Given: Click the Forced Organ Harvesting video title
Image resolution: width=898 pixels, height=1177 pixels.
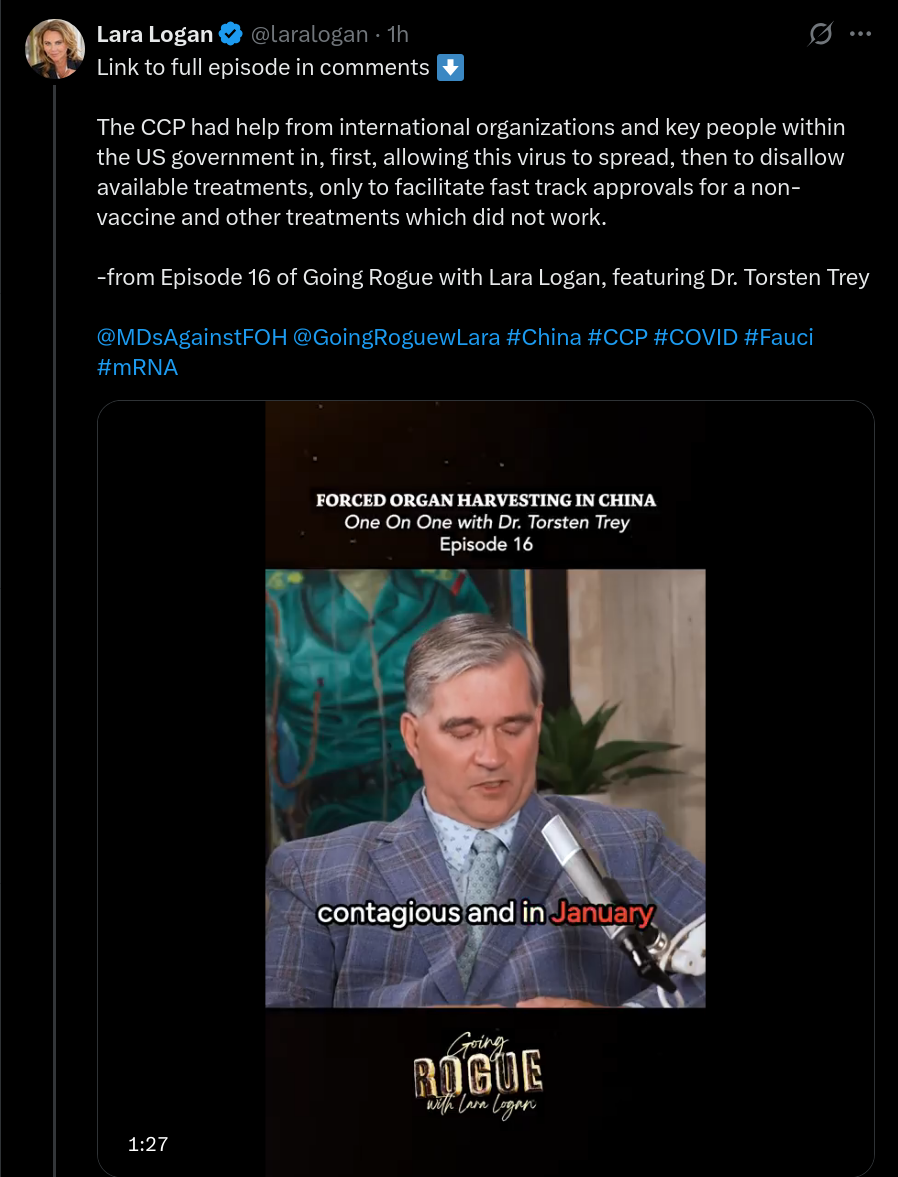Looking at the screenshot, I should [486, 500].
